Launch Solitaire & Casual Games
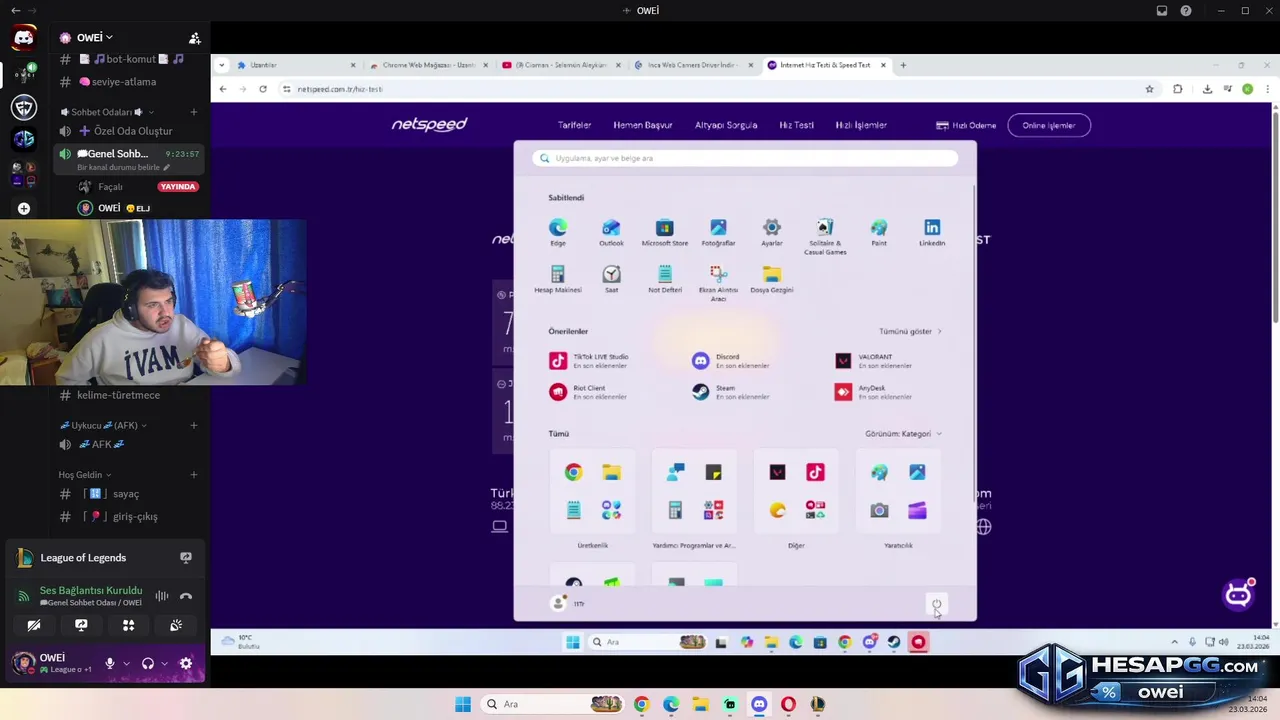Viewport: 1280px width, 720px height. pos(825,236)
